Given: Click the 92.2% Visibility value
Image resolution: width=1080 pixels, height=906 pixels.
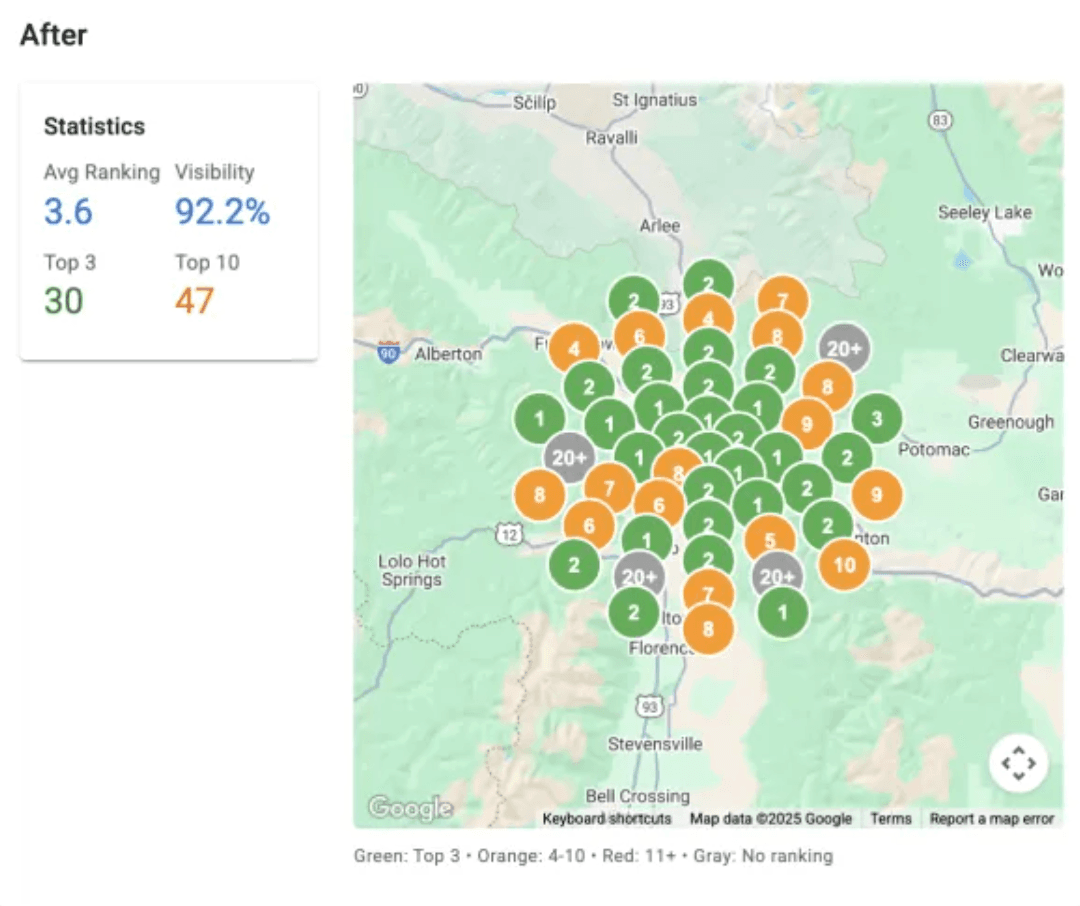Looking at the screenshot, I should click(x=222, y=211).
